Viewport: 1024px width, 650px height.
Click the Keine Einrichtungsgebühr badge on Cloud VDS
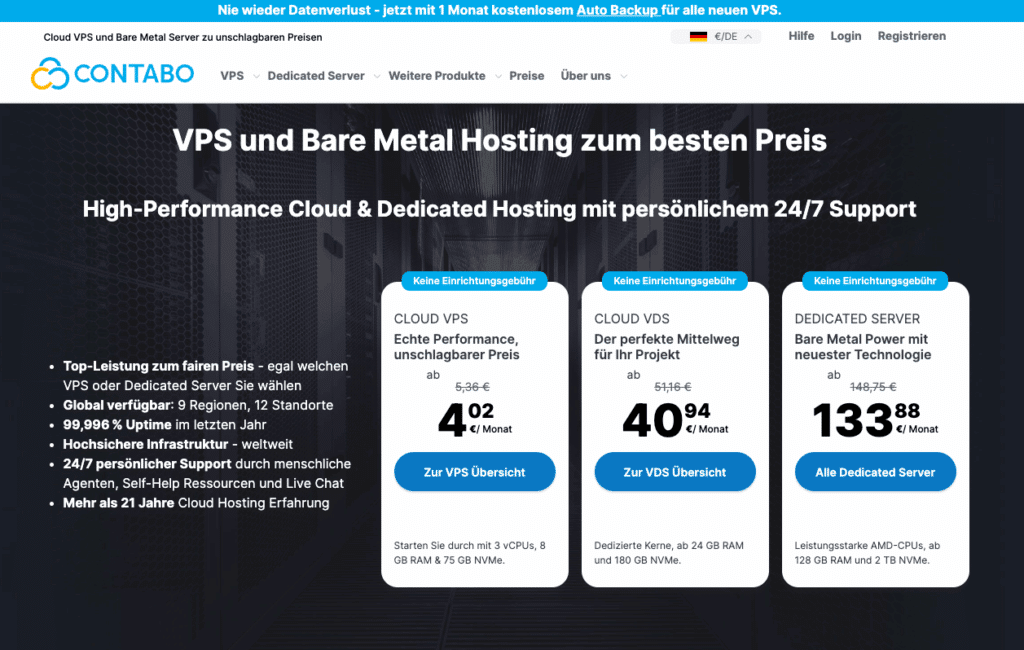(x=675, y=281)
